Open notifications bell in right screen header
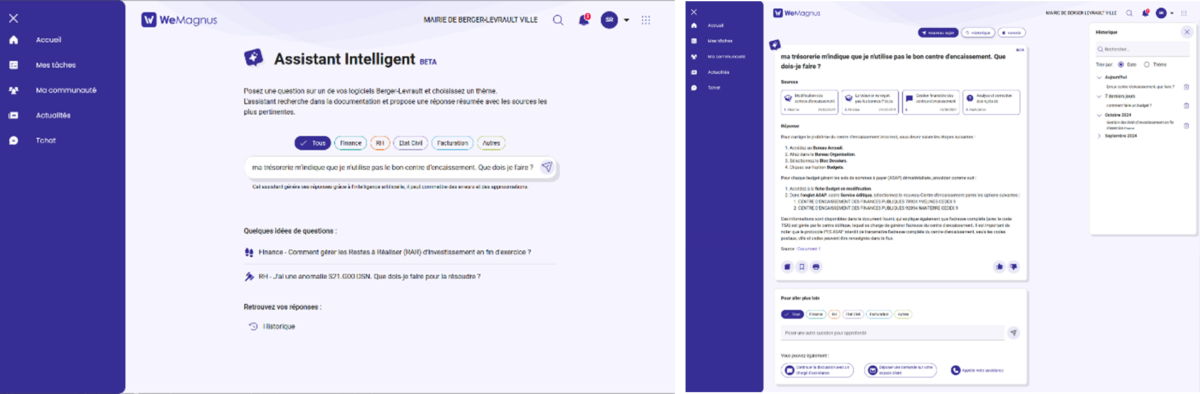The width and height of the screenshot is (1200, 394). [x=1145, y=13]
